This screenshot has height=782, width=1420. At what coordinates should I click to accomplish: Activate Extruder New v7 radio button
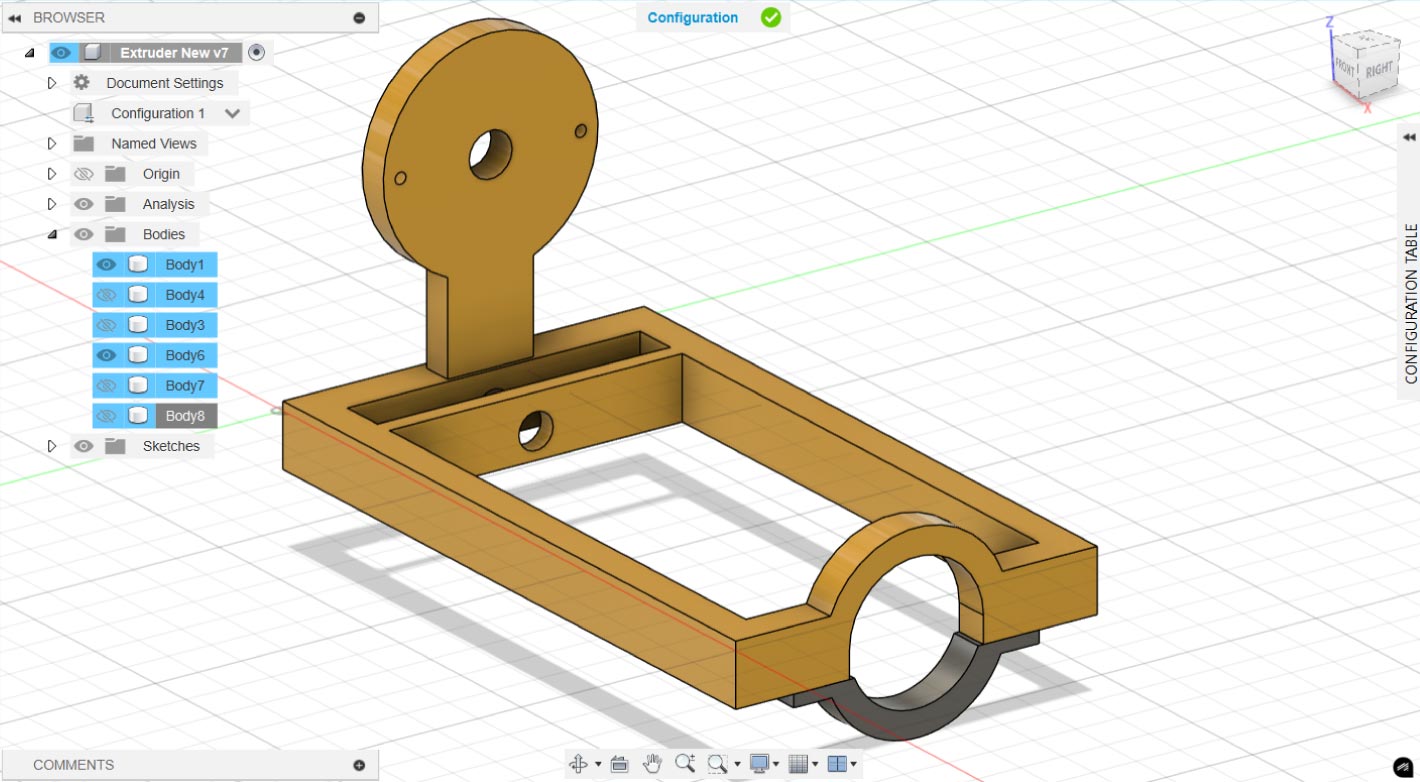(x=256, y=52)
